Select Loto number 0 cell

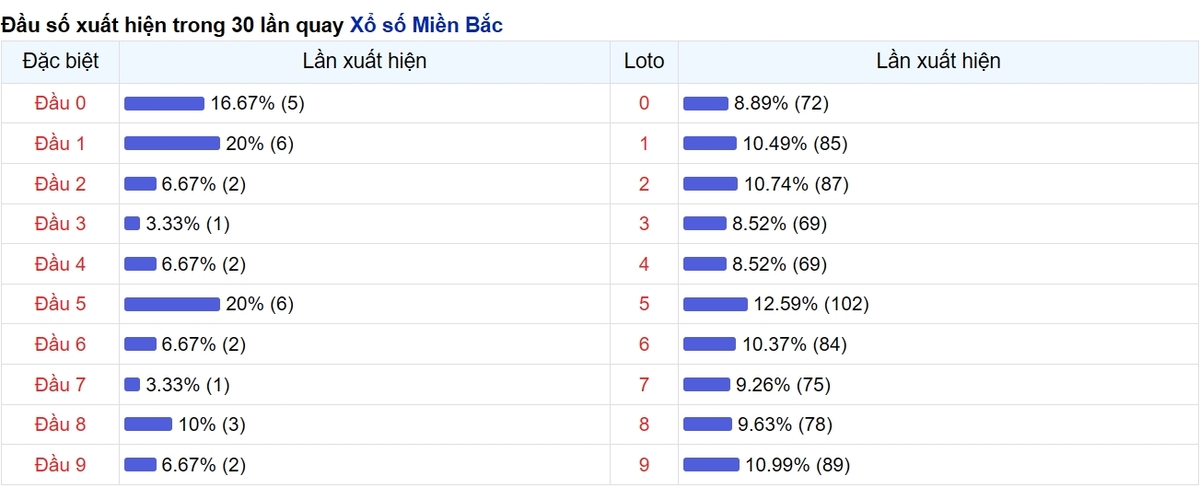[x=644, y=103]
